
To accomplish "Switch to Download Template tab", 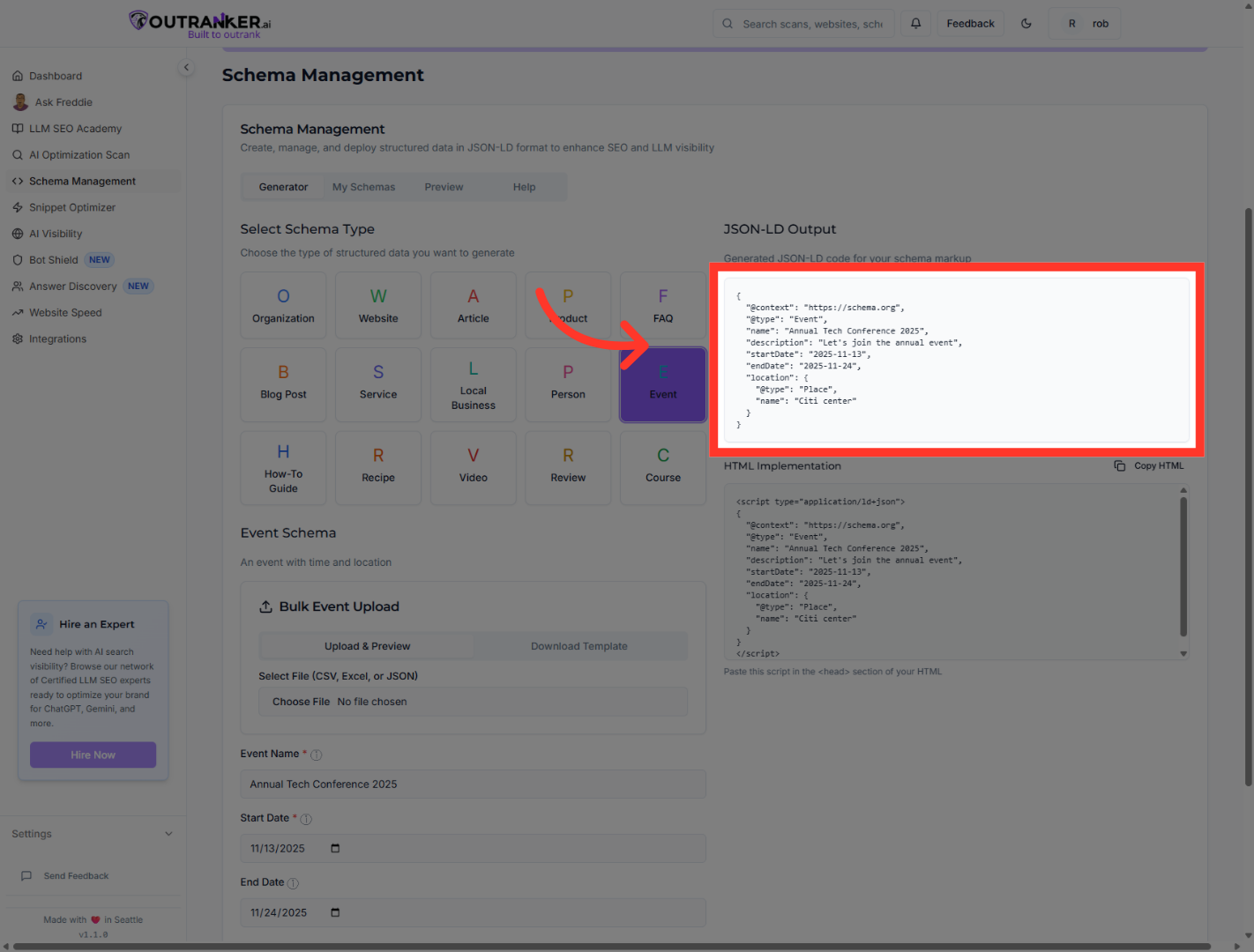I will pos(578,646).
